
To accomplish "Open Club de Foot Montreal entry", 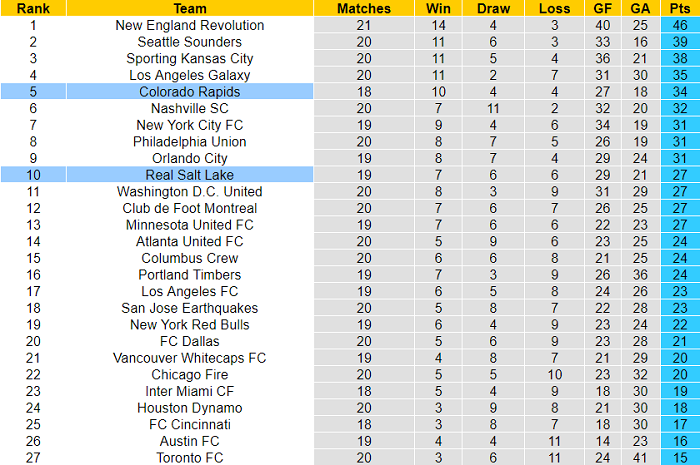I will tap(190, 208).
